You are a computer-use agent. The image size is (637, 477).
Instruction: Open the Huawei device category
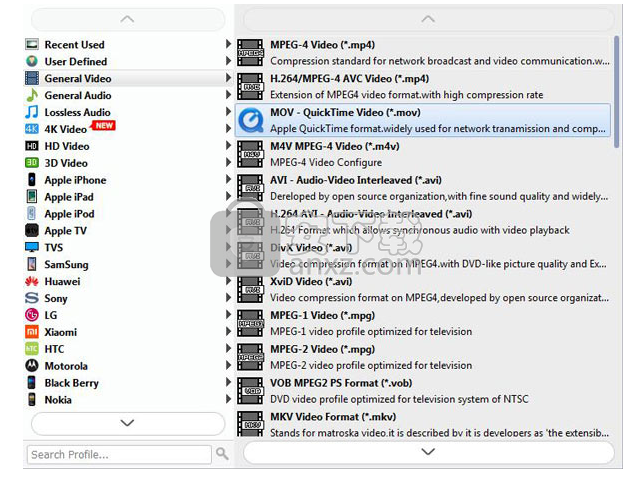128,281
